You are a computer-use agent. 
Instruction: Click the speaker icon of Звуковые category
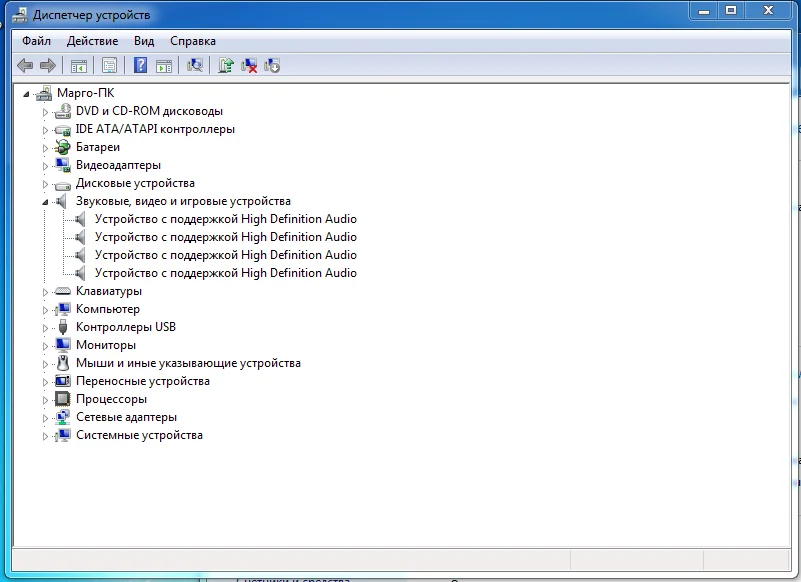(x=61, y=201)
